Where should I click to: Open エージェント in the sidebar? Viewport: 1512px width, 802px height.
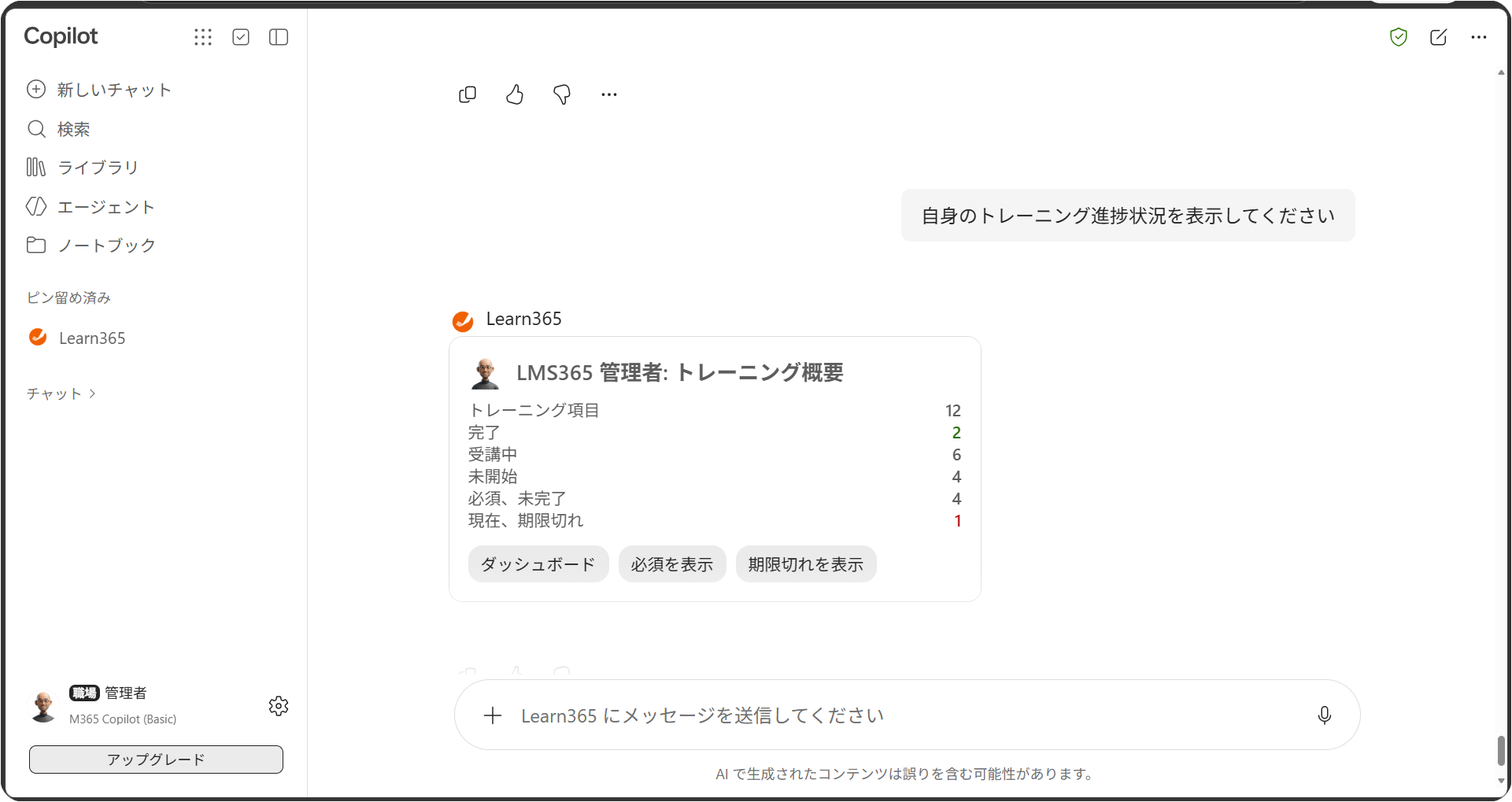[91, 207]
